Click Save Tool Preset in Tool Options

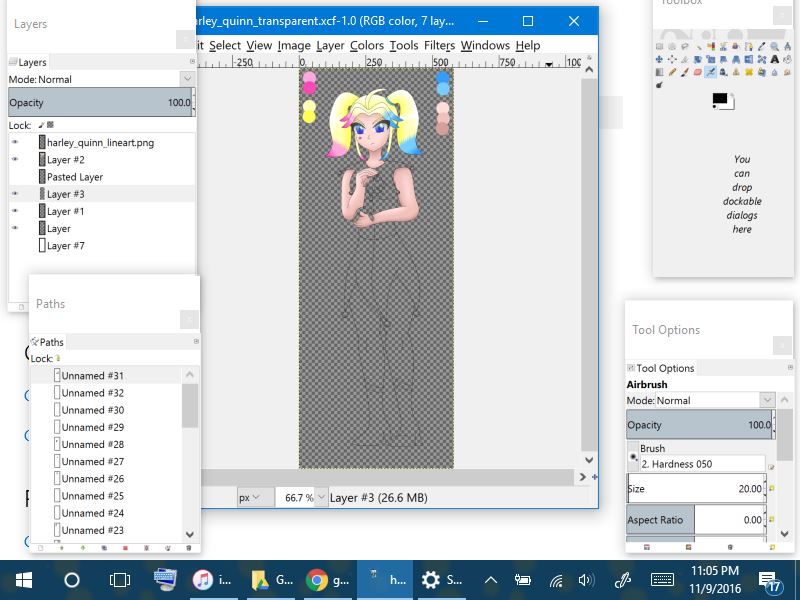click(x=647, y=547)
